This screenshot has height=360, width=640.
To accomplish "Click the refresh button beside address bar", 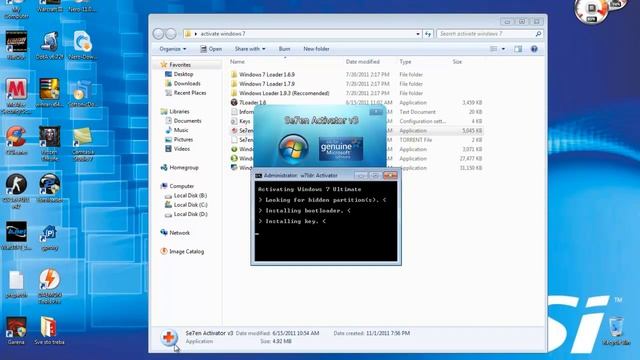I will tap(428, 34).
